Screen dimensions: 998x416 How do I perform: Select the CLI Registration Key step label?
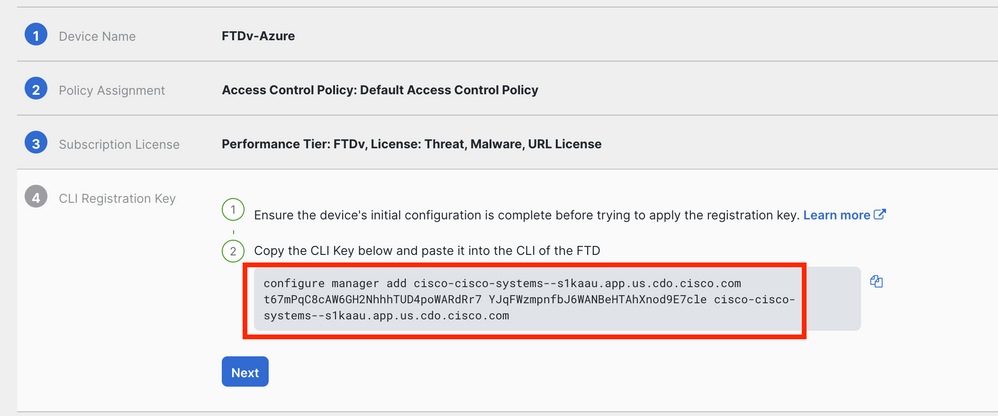(117, 198)
